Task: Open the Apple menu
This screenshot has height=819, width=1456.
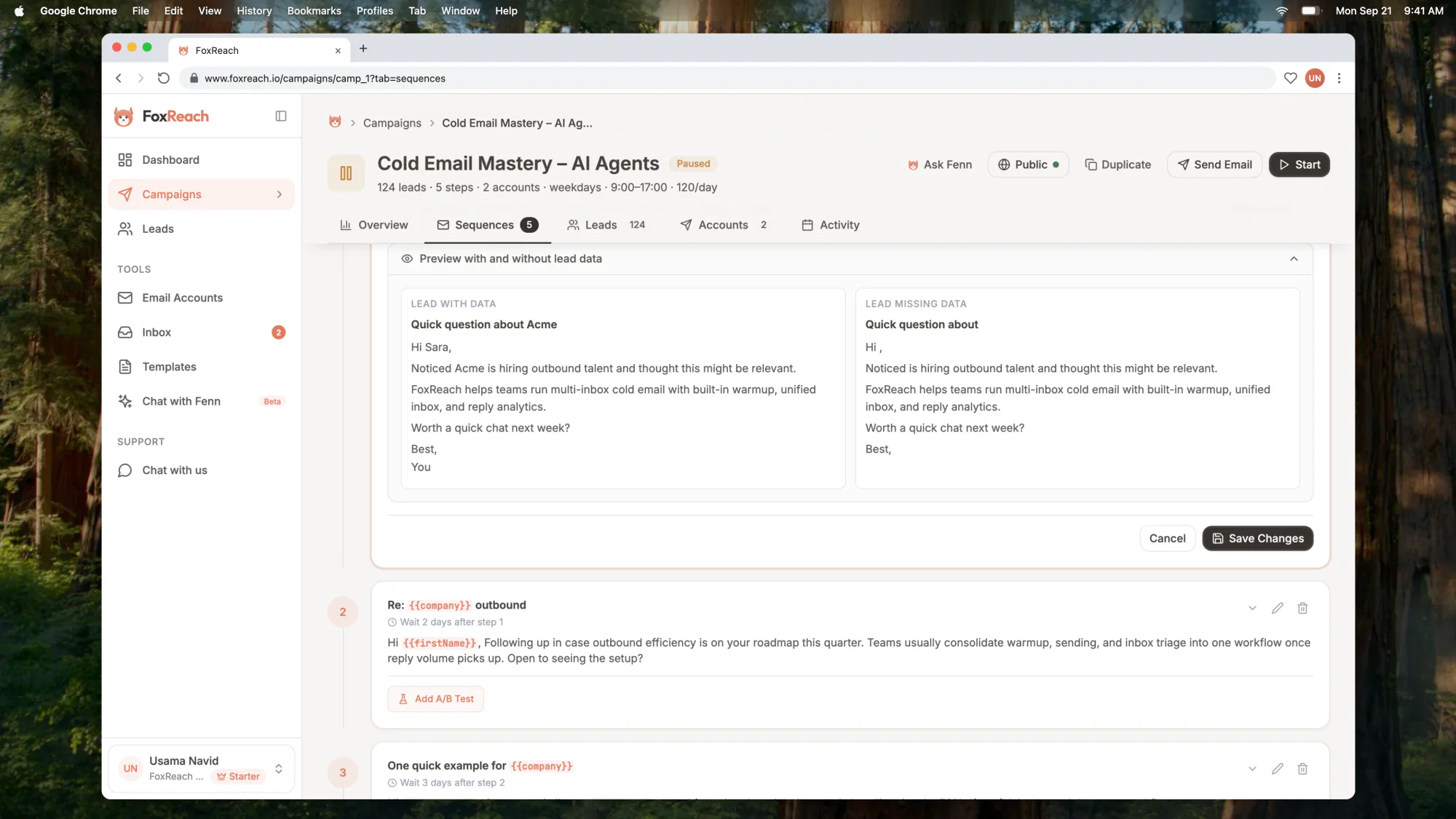Action: pos(20,11)
